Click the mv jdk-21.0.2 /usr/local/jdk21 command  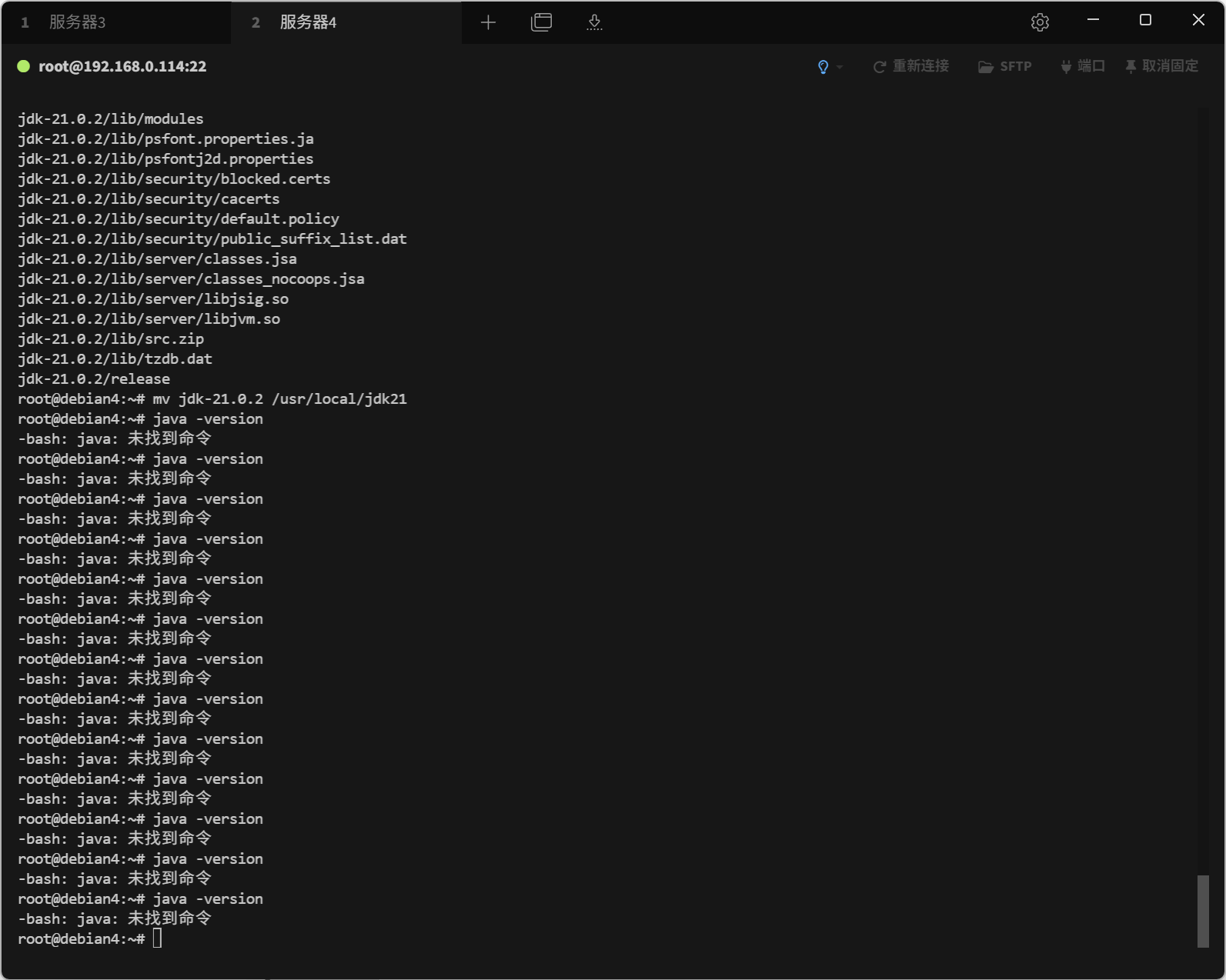pyautogui.click(x=280, y=398)
